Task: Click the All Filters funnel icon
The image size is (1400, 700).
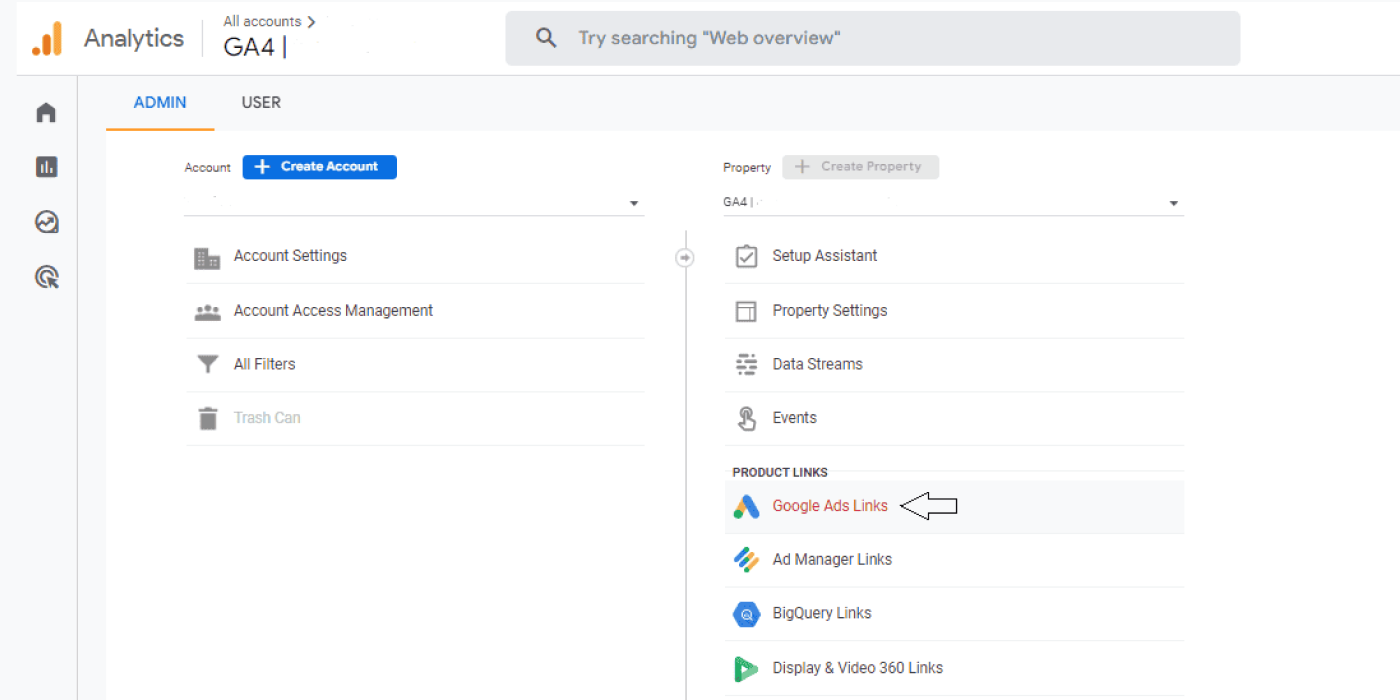Action: 207,365
